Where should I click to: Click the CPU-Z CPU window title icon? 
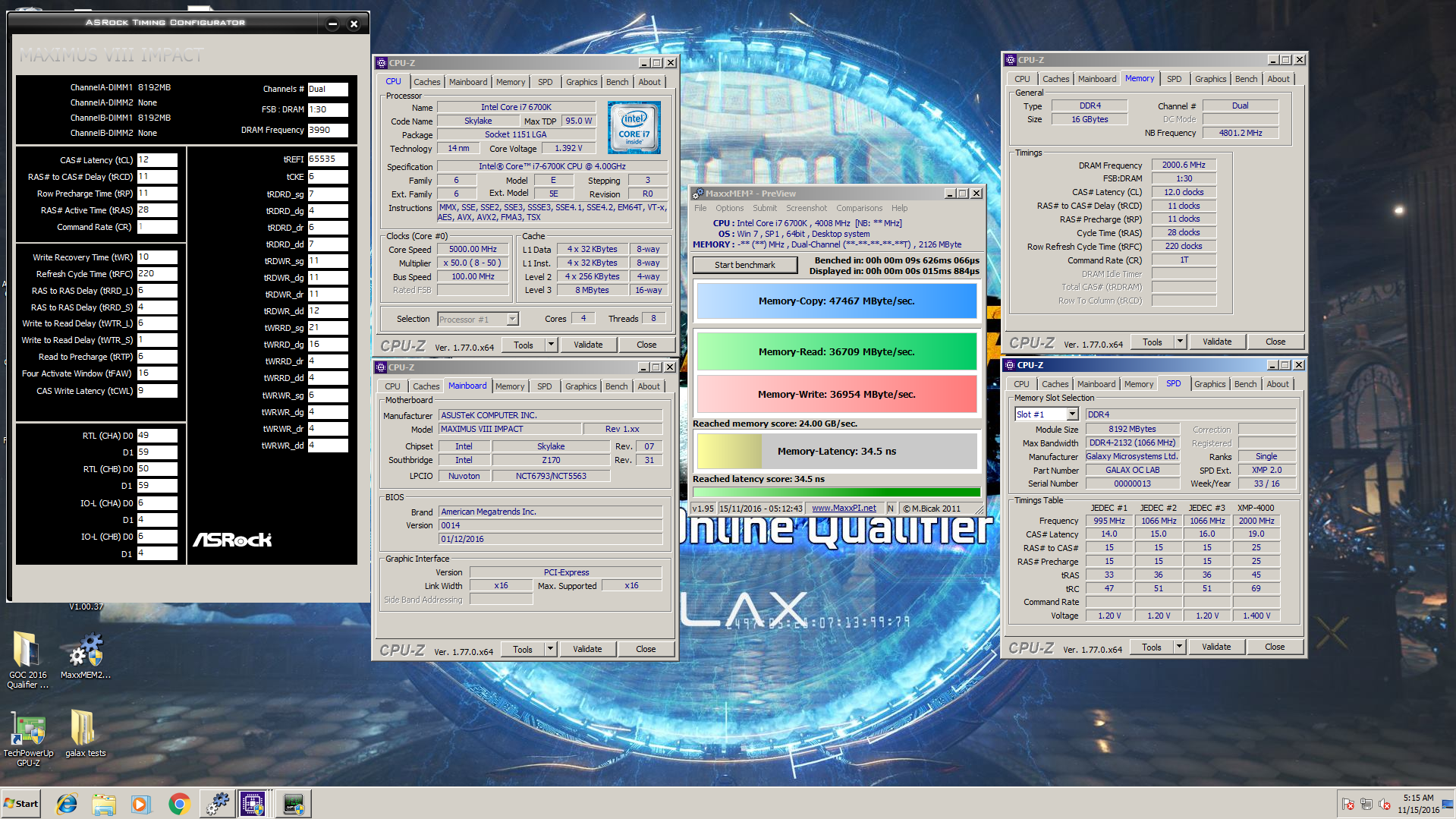(382, 63)
